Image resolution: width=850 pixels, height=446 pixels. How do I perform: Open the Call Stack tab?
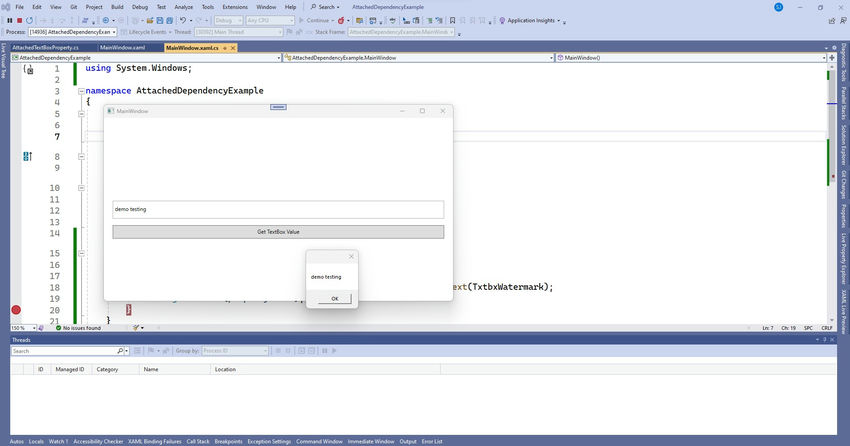198,442
